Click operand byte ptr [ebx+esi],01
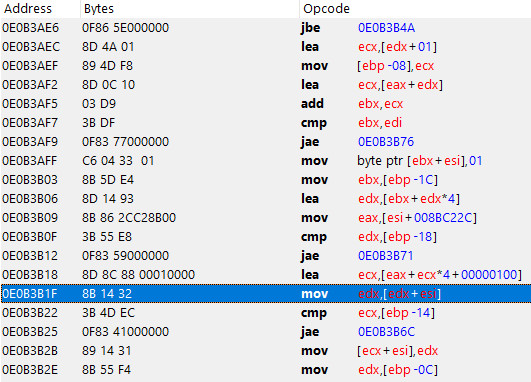 pos(420,161)
